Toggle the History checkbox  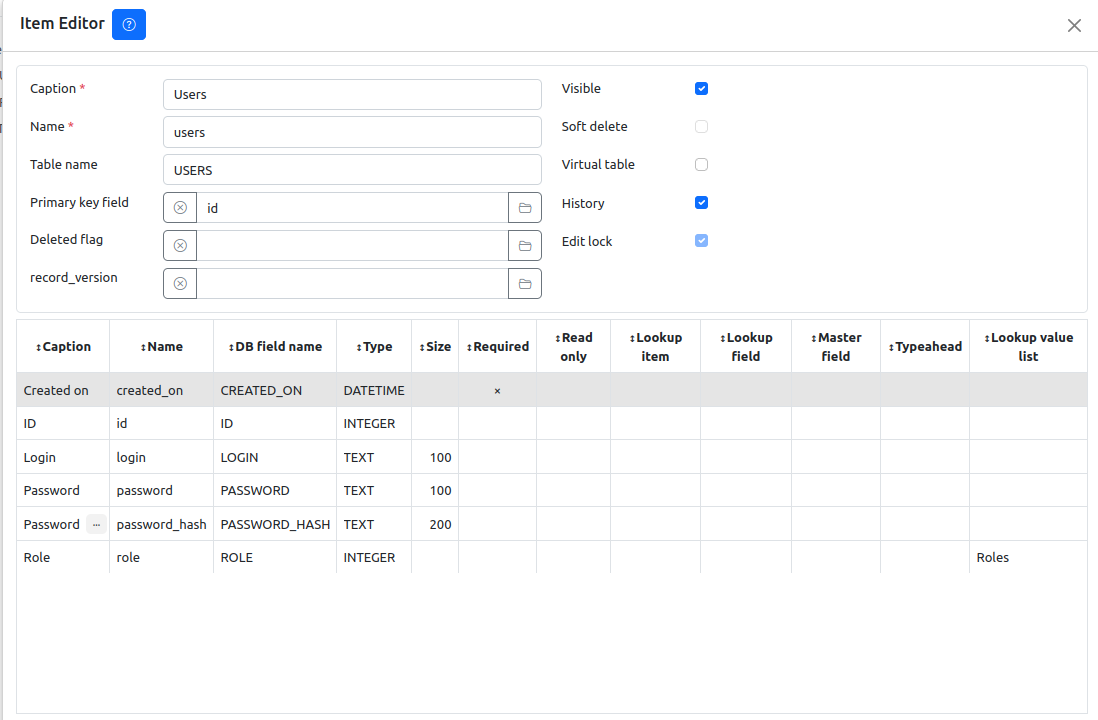pyautogui.click(x=701, y=203)
